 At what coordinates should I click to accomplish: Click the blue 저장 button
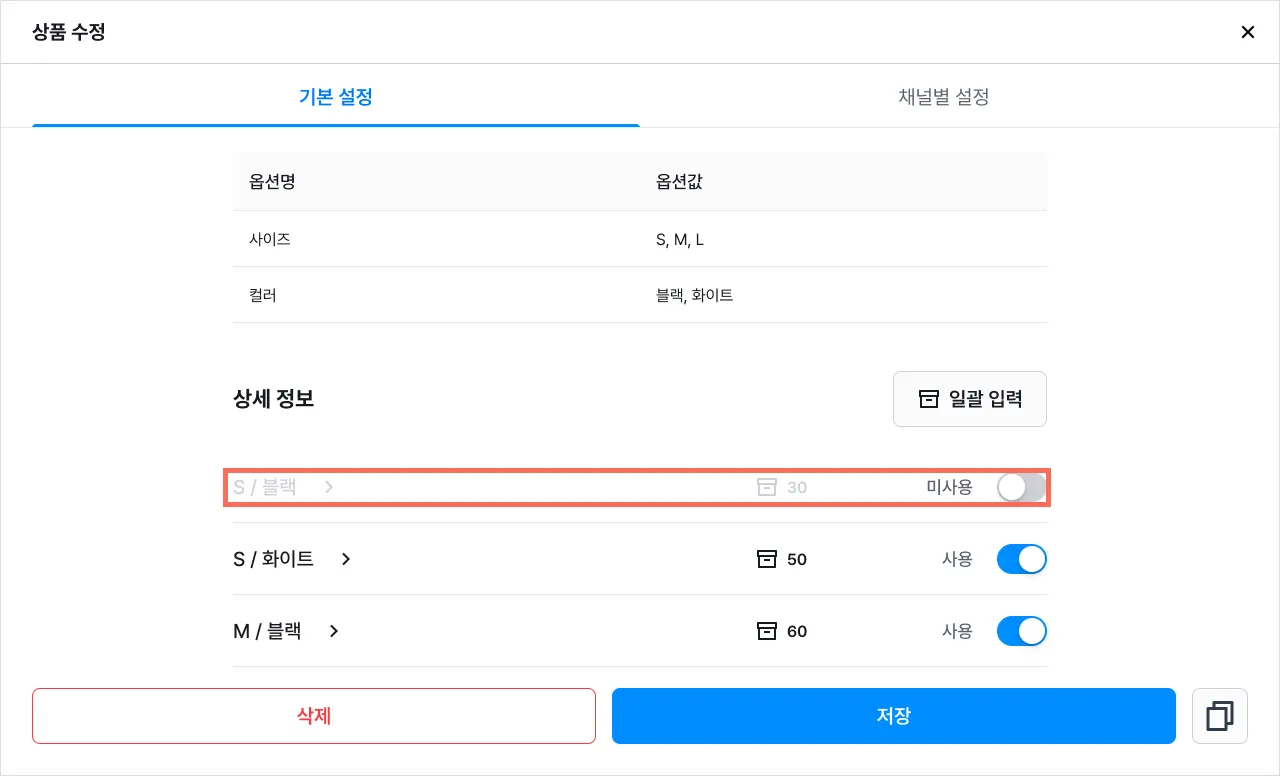point(893,716)
